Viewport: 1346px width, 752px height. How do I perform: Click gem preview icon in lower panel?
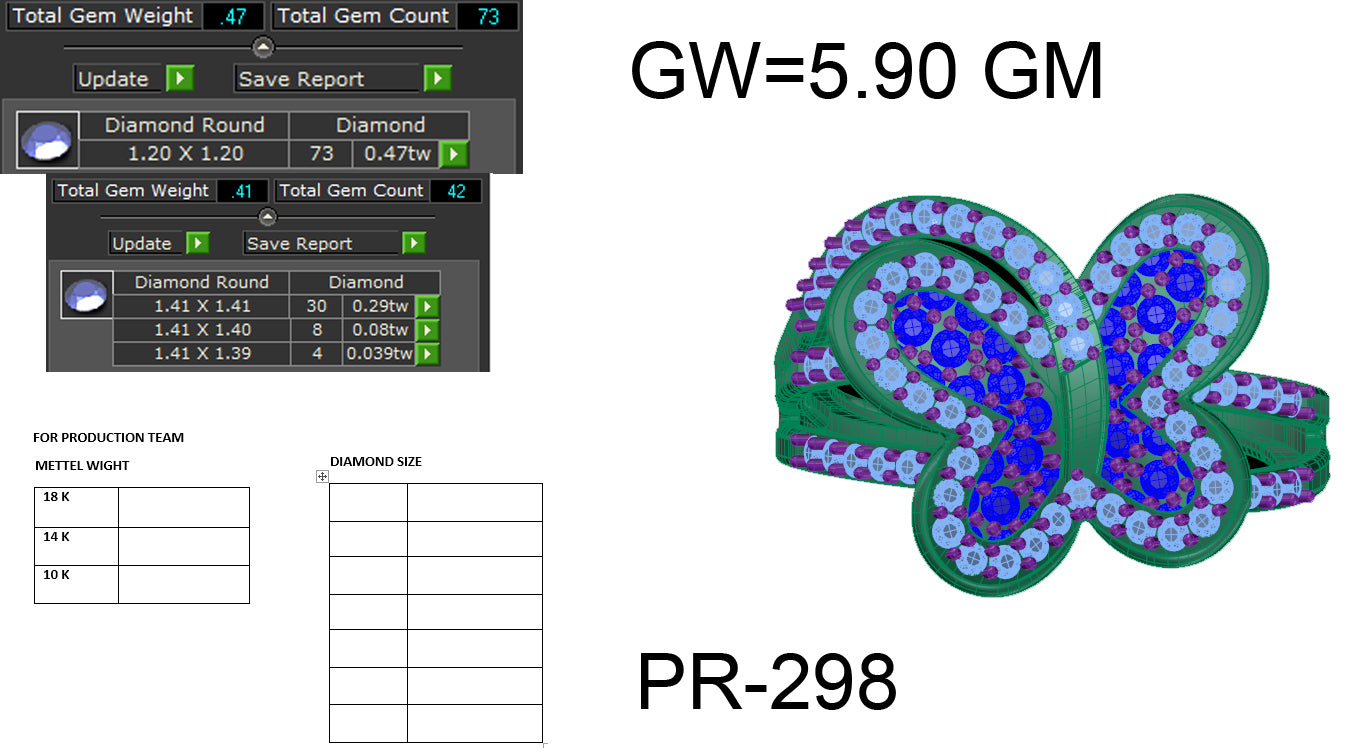tap(85, 294)
